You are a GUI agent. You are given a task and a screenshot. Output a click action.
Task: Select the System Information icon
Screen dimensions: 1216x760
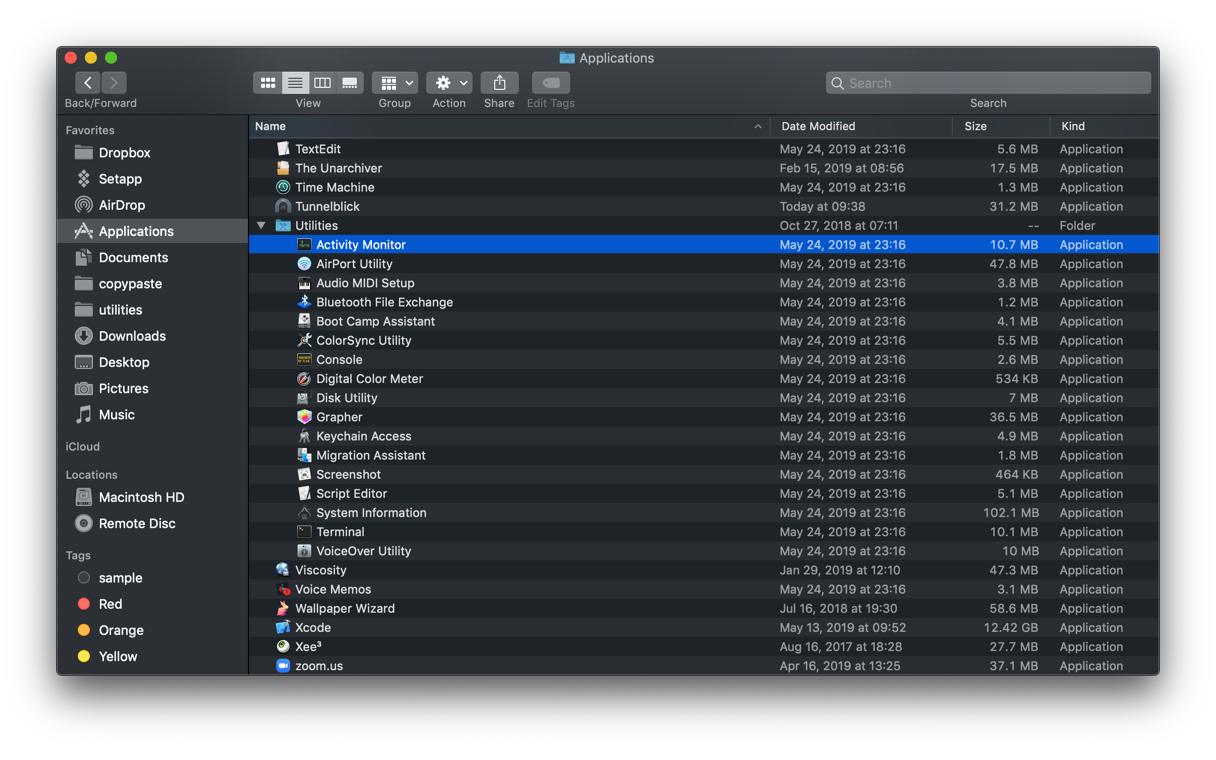[x=304, y=513]
